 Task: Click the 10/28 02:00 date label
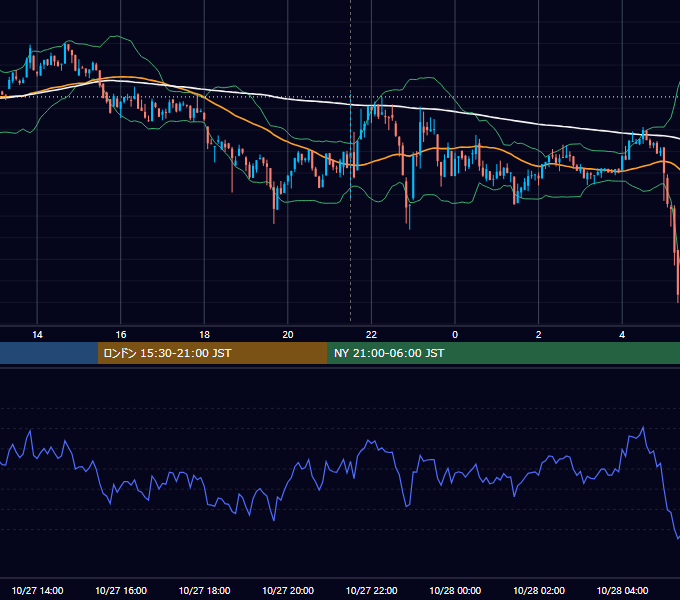click(x=539, y=590)
